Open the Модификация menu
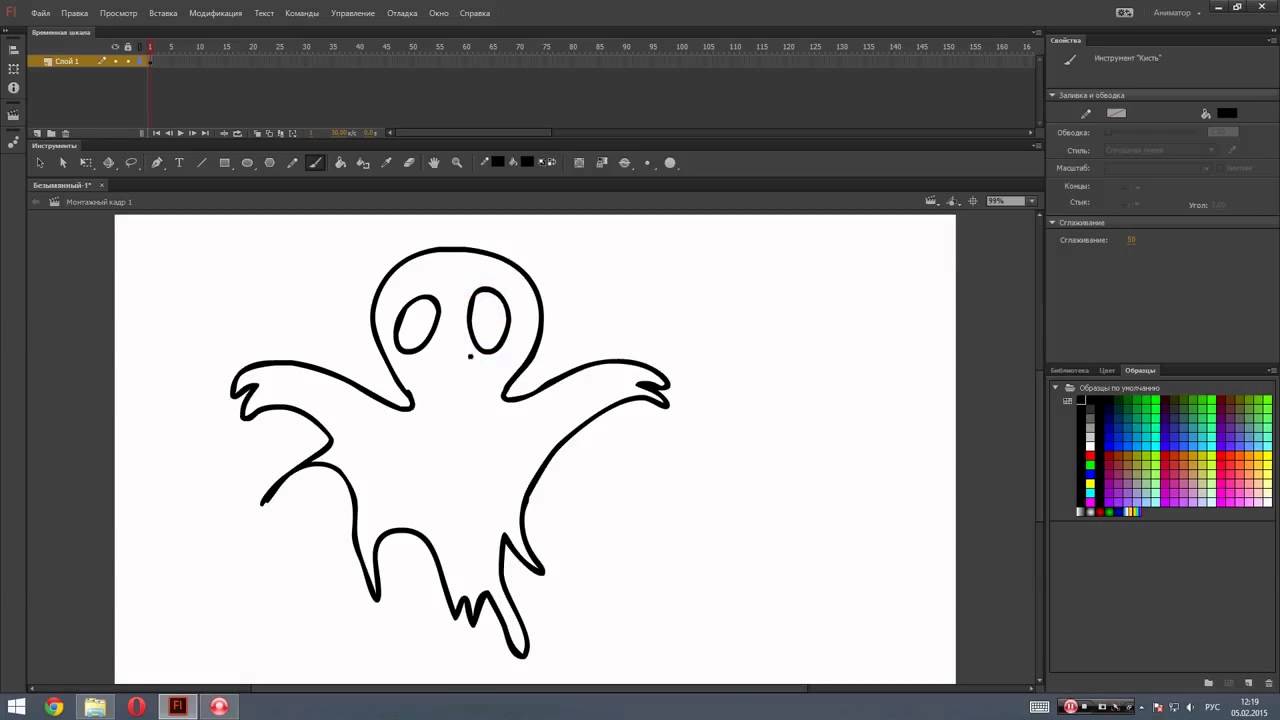 [x=215, y=13]
